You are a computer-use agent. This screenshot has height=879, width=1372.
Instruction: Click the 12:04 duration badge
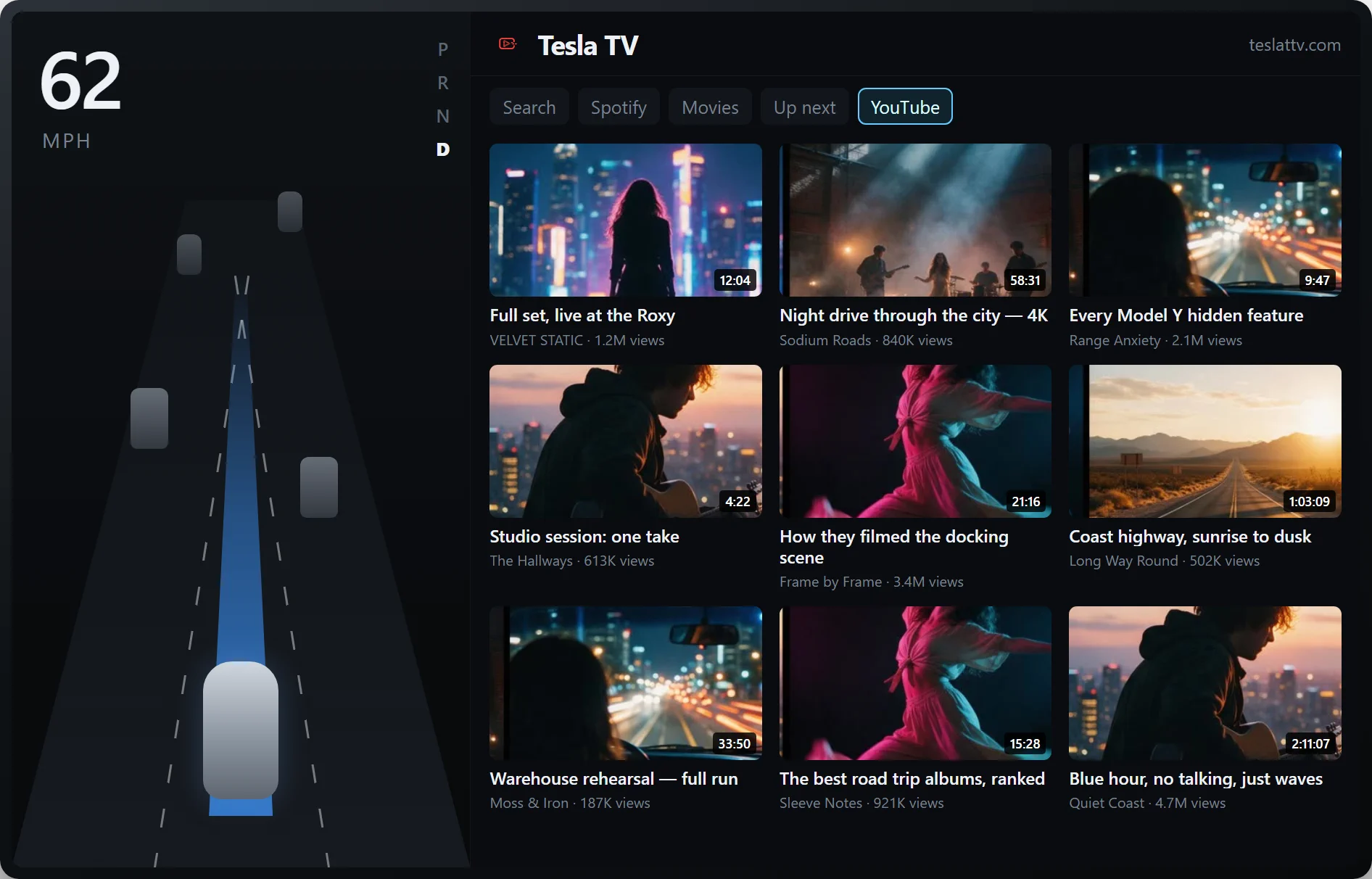735,280
